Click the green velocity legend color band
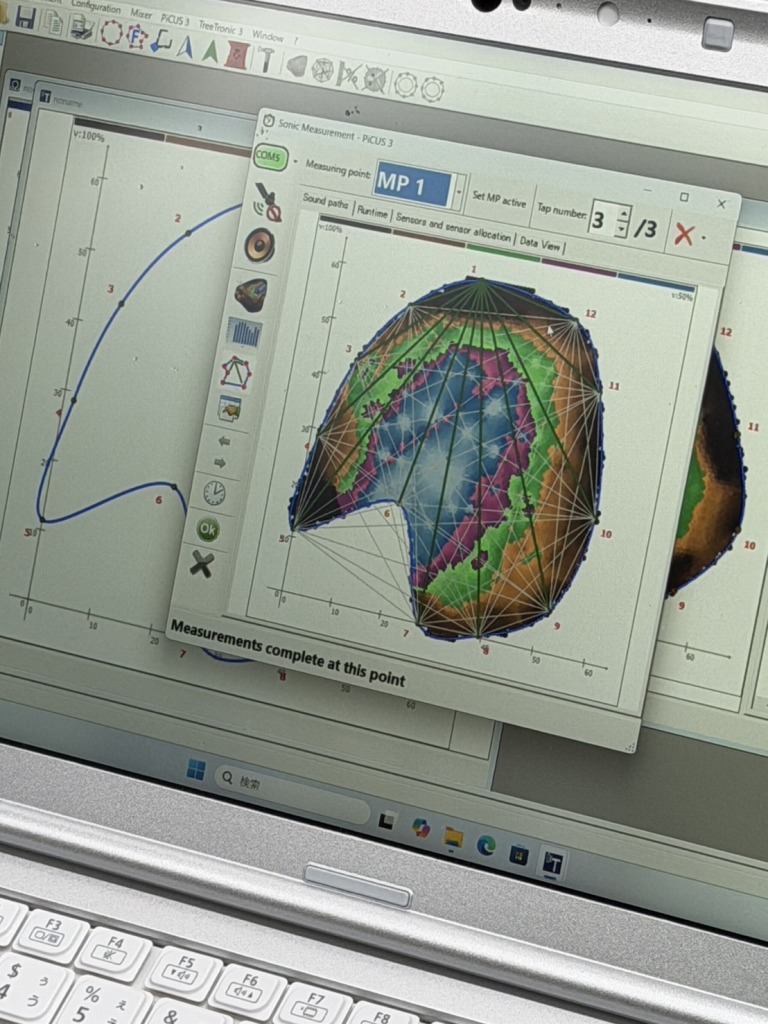 tap(503, 254)
